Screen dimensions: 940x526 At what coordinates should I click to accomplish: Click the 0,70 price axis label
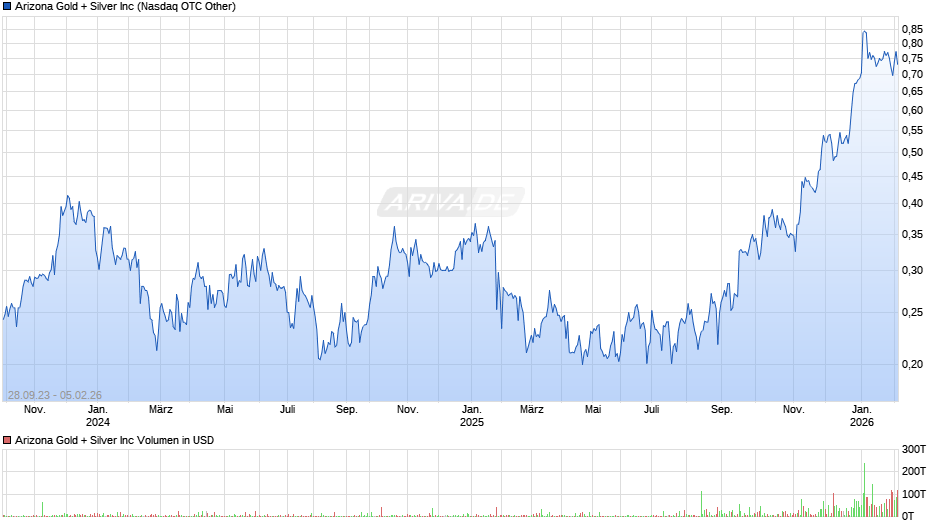(x=912, y=74)
